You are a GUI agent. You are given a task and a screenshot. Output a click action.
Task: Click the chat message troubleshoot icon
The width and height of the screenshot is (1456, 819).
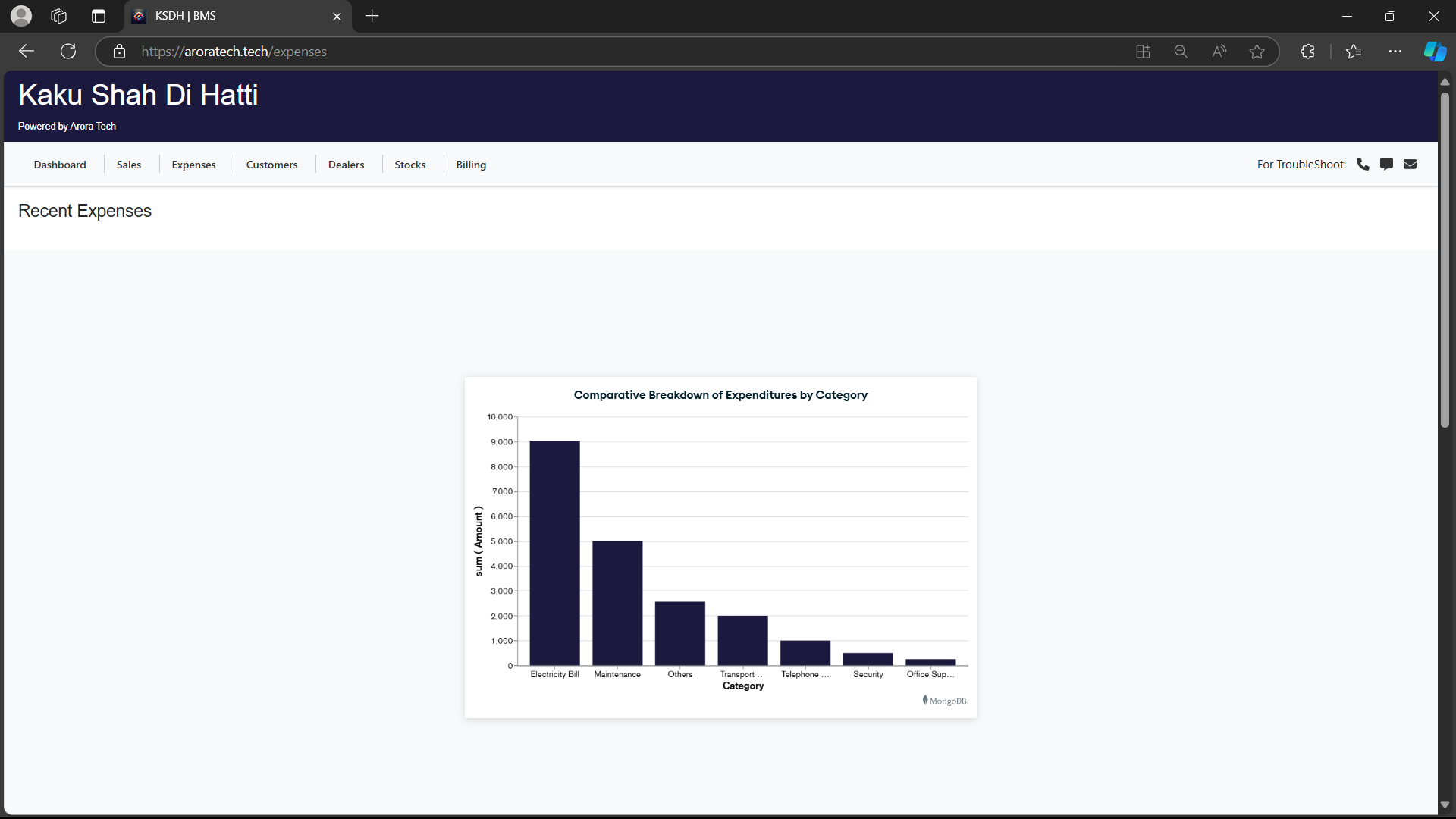1386,164
